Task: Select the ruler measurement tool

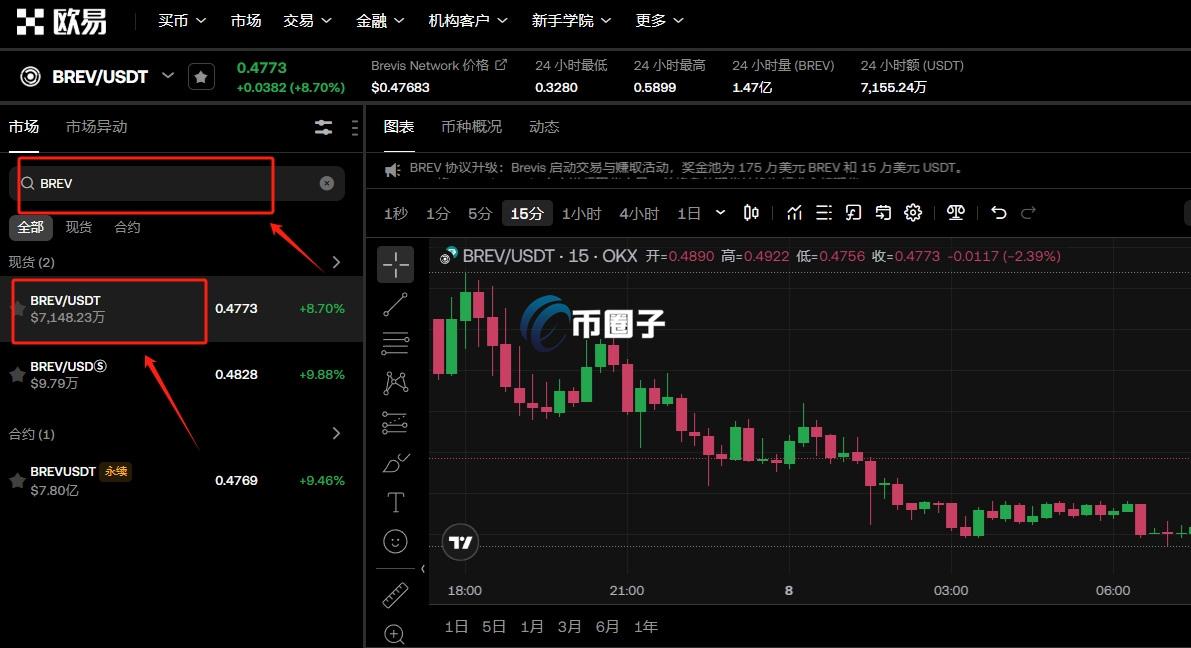Action: pos(395,593)
